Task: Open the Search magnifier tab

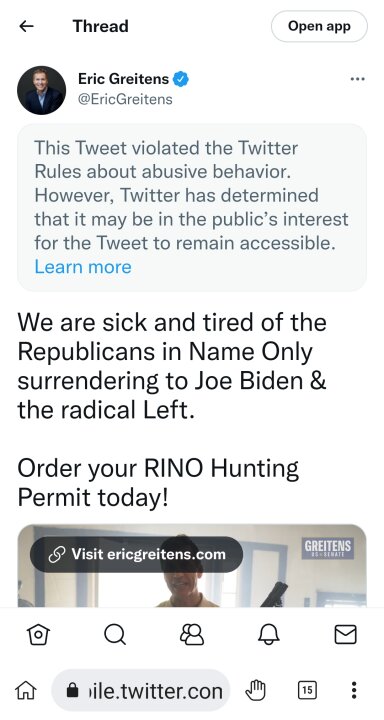Action: (114, 635)
